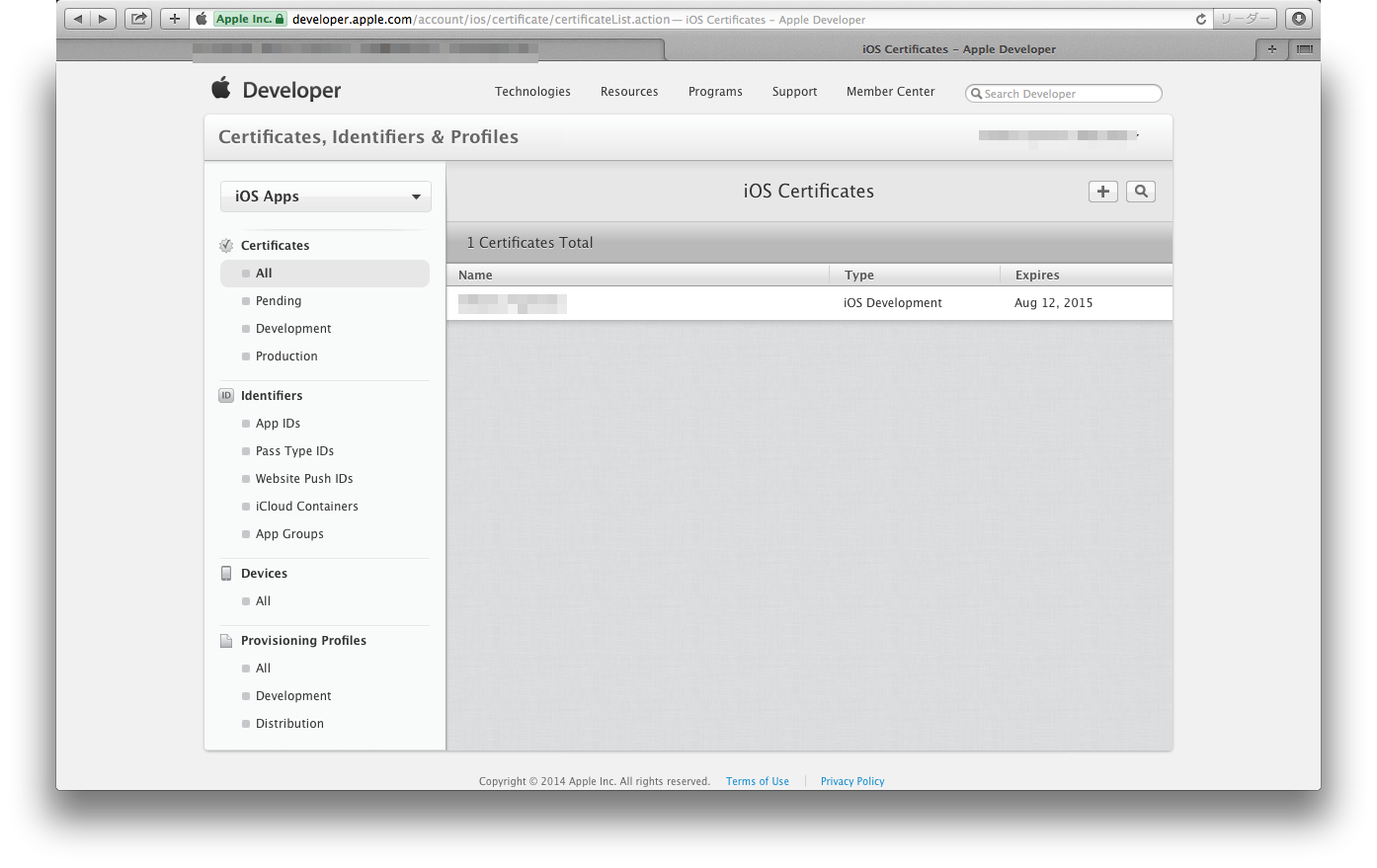The width and height of the screenshot is (1377, 868).
Task: Open the iOS Apps platform dropdown
Action: pos(326,197)
